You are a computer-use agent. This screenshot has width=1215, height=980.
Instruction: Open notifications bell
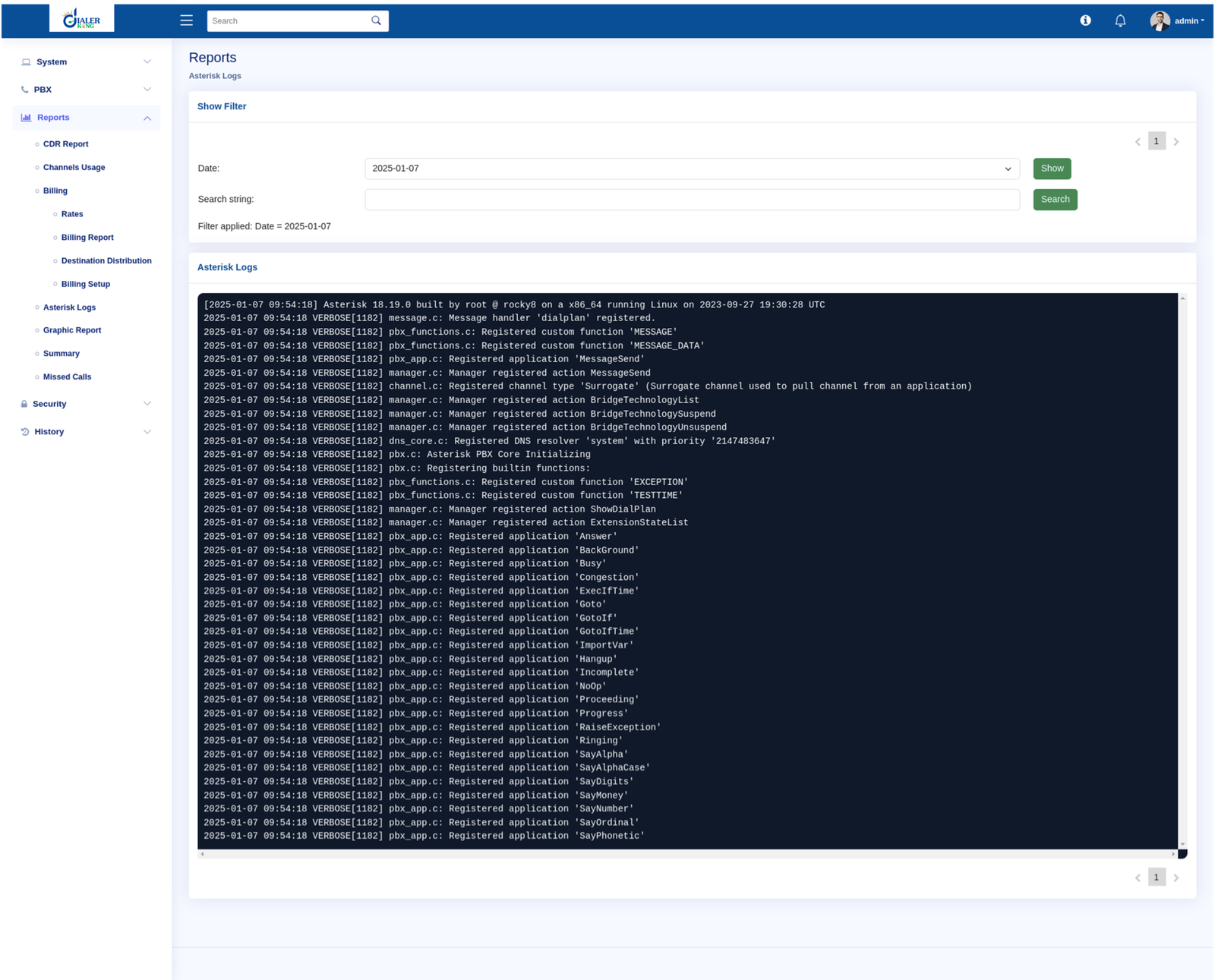tap(1120, 20)
